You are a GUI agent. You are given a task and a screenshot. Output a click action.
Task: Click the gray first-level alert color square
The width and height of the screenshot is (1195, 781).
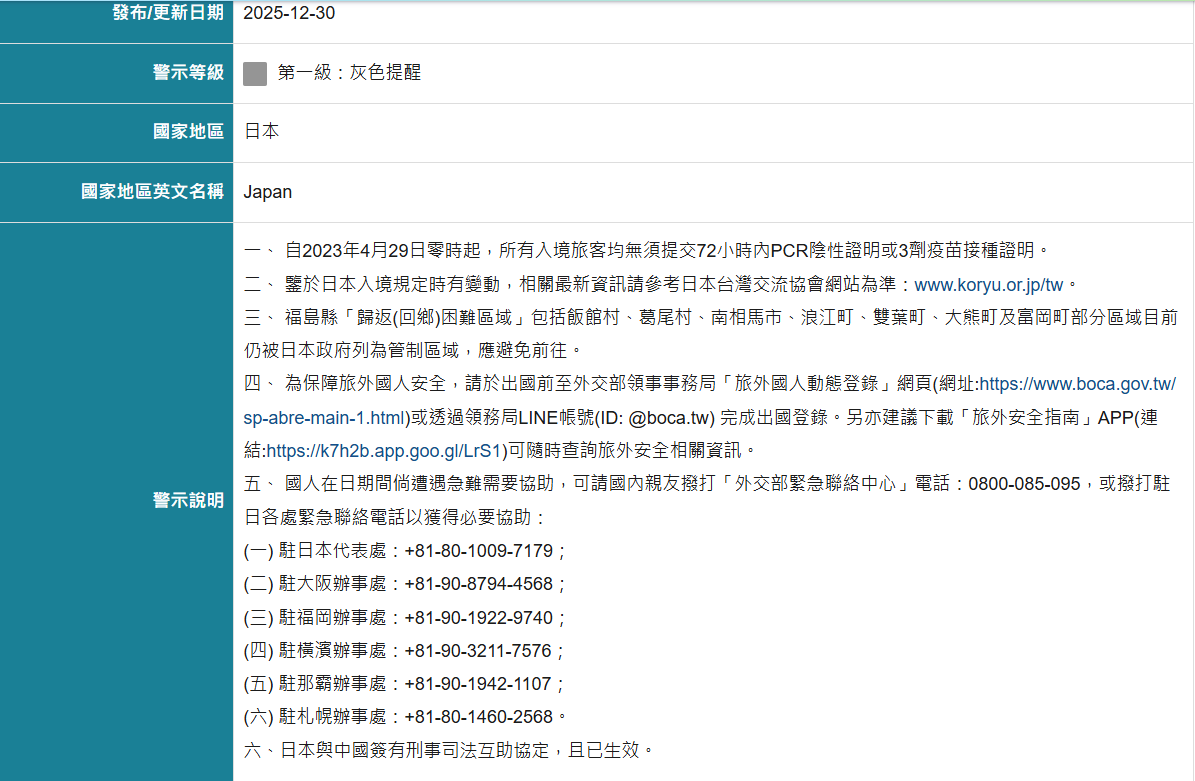point(254,73)
